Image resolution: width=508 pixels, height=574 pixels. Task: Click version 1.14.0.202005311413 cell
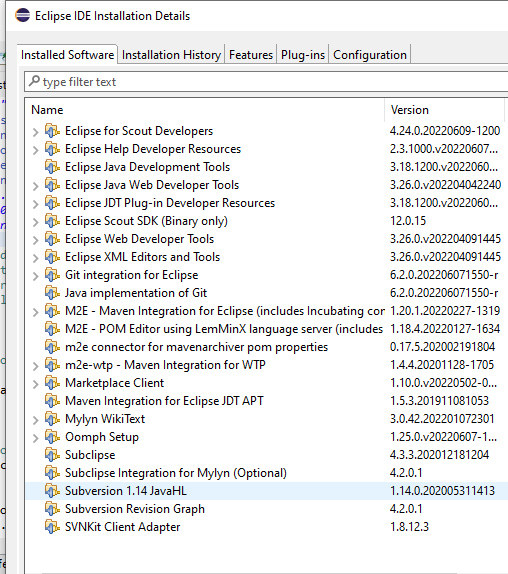coord(442,491)
